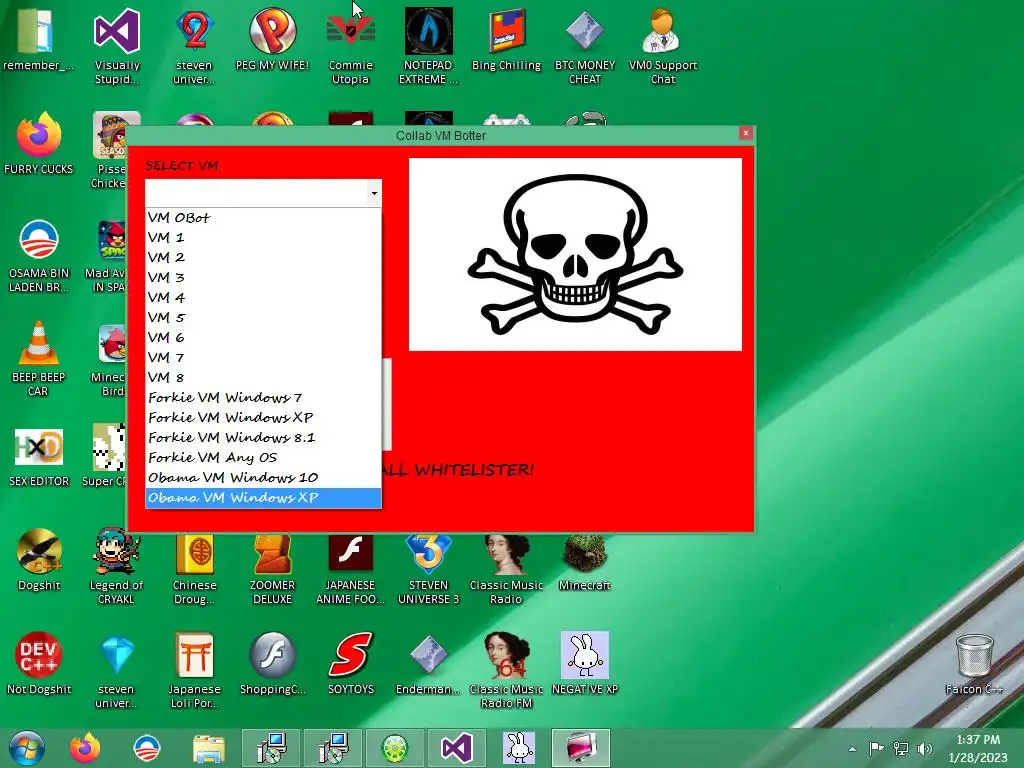Collapse the SELECT VM dropdown arrow
The height and width of the screenshot is (768, 1024).
[x=374, y=193]
